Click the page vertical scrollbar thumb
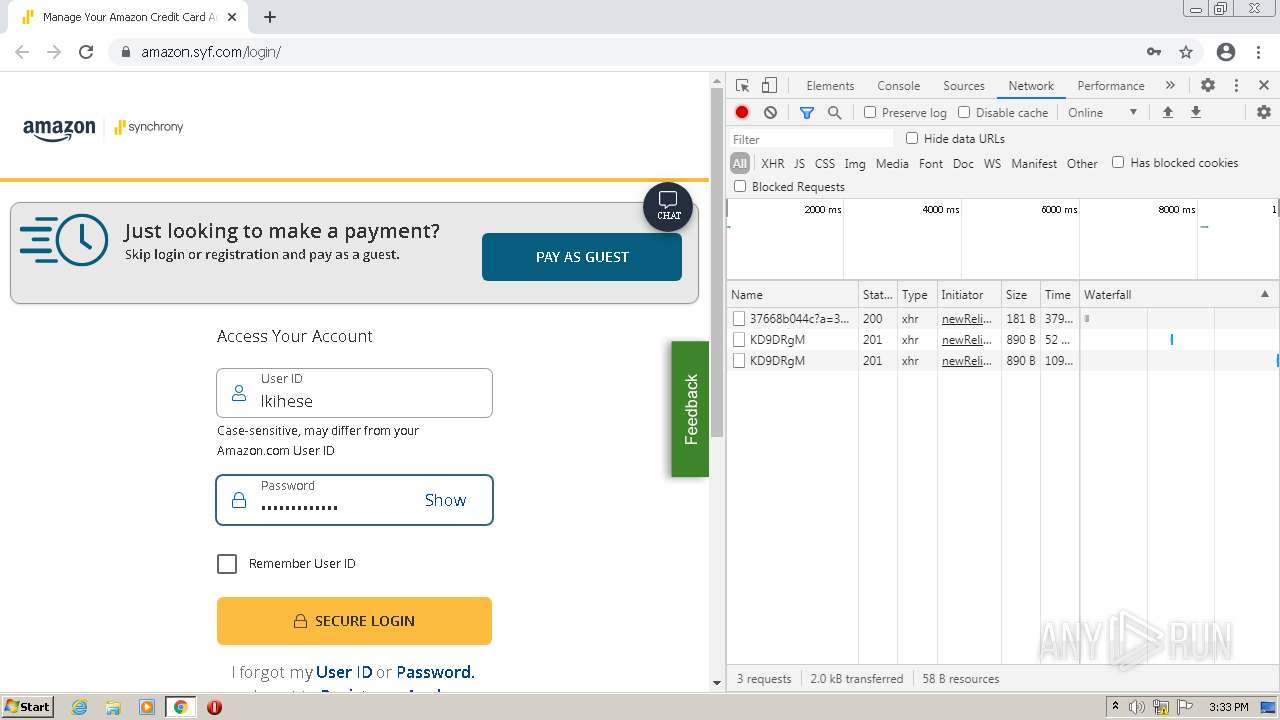The image size is (1280, 720). [716, 263]
